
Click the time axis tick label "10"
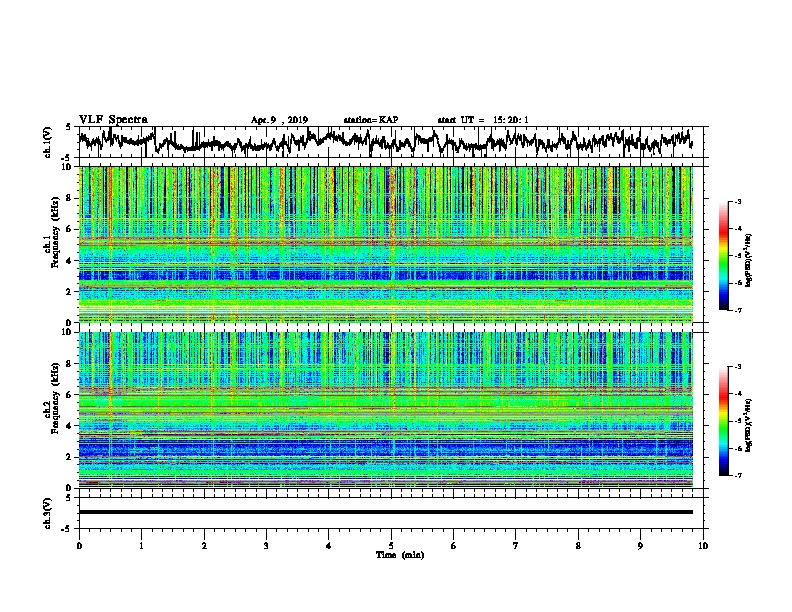703,546
